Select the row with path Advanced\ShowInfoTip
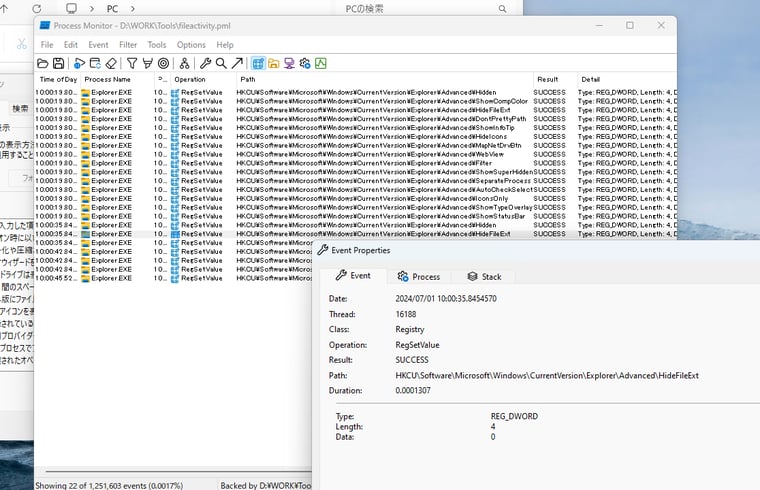The height and width of the screenshot is (490, 760). pyautogui.click(x=355, y=128)
